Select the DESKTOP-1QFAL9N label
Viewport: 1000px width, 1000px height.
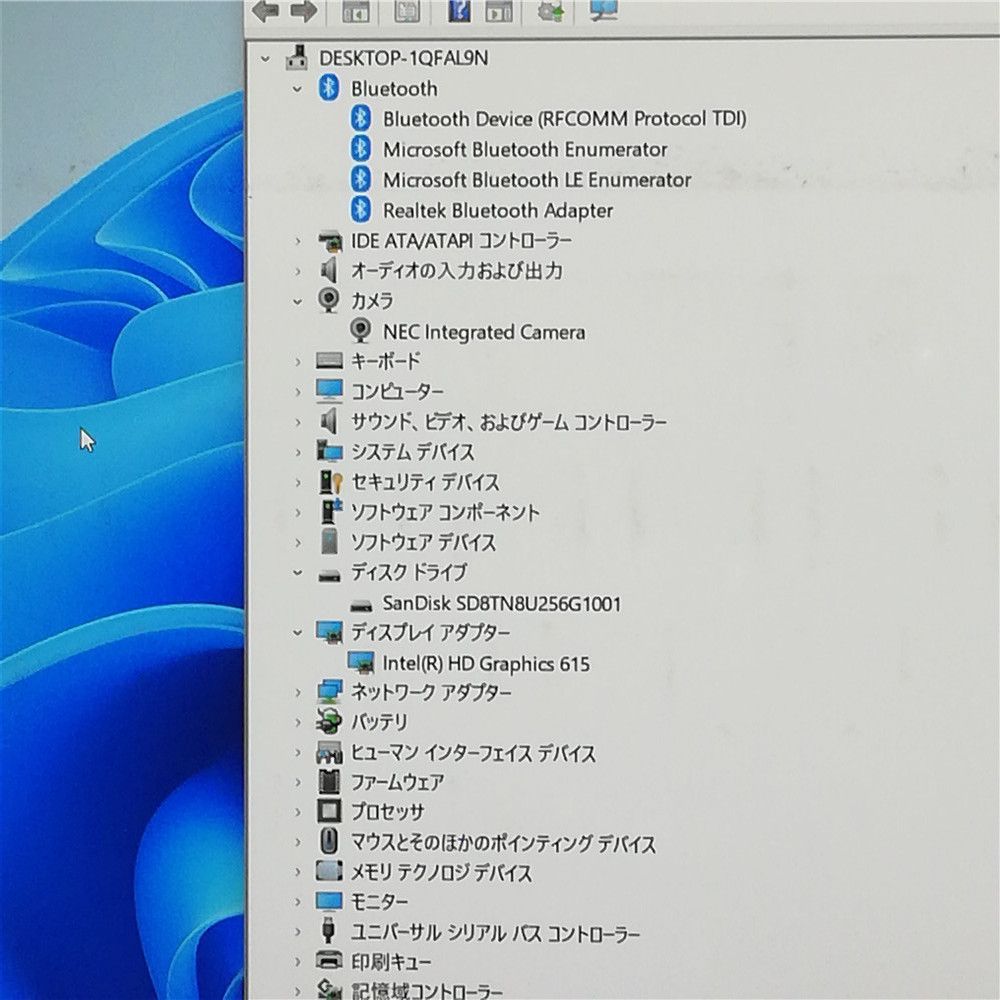(404, 58)
